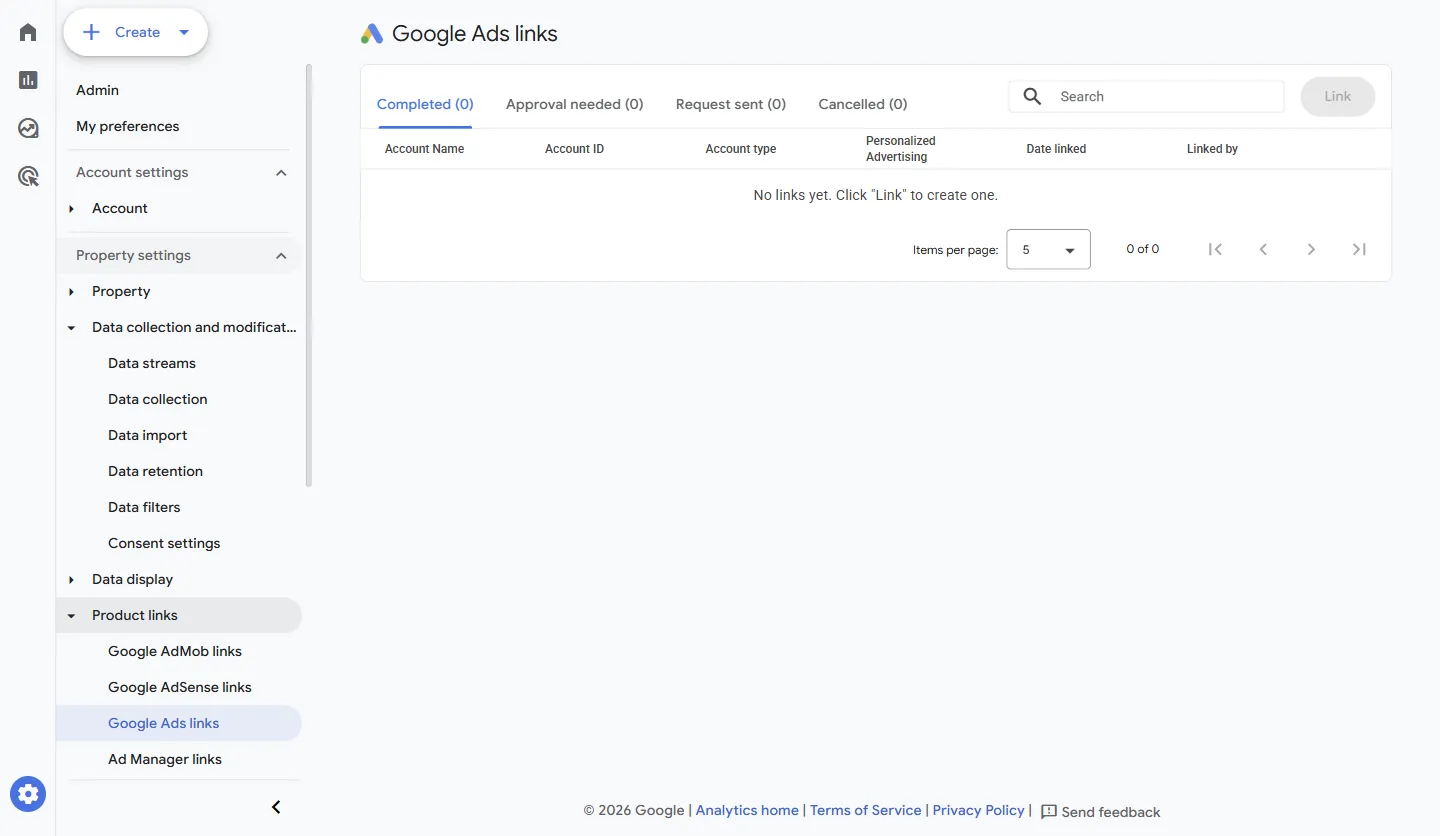Switch to the Completed (0) tab
Image resolution: width=1440 pixels, height=836 pixels.
tap(425, 104)
